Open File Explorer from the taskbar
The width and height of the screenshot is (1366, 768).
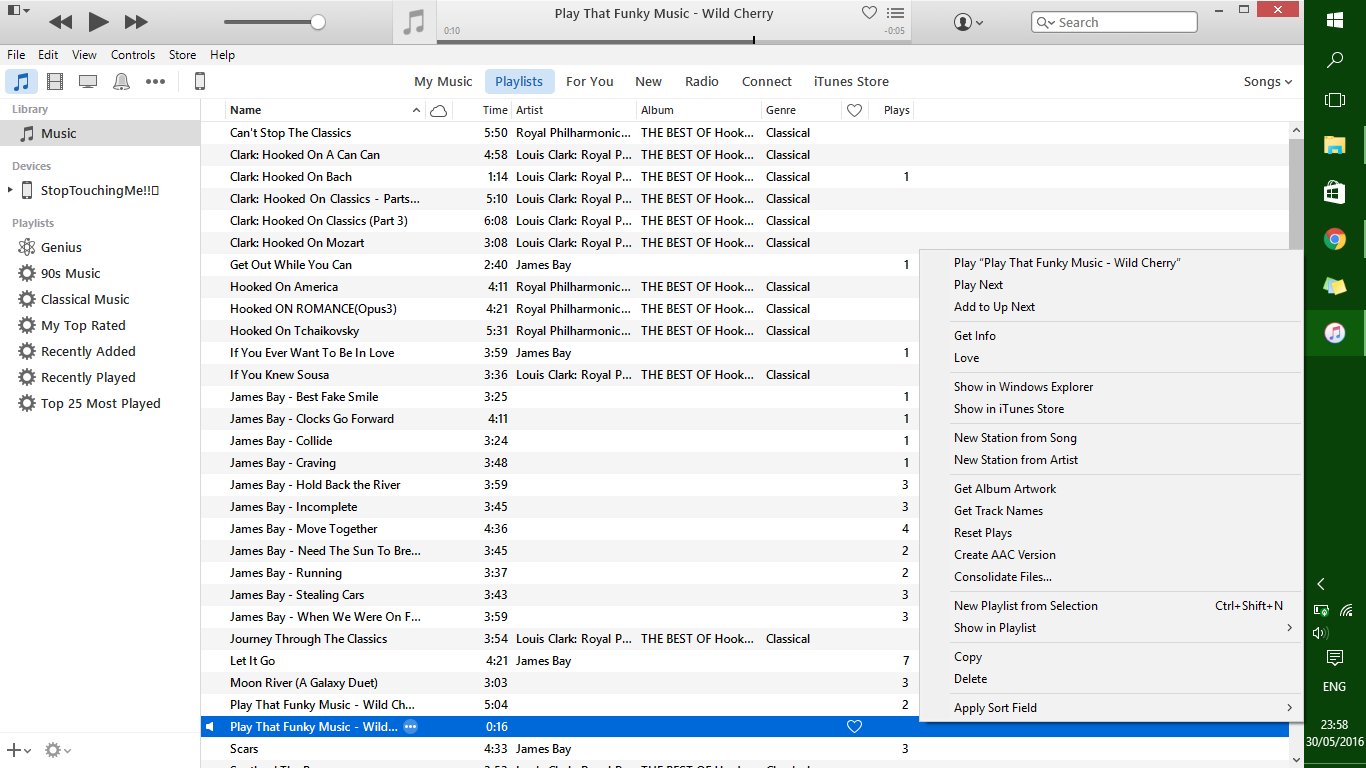[x=1334, y=145]
